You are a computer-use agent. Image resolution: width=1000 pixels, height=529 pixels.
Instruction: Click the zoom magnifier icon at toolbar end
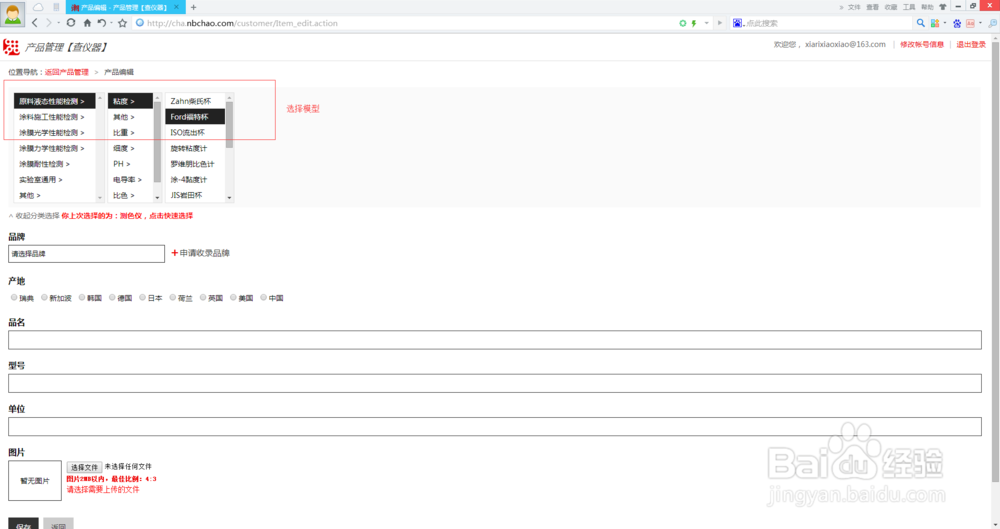click(x=992, y=23)
